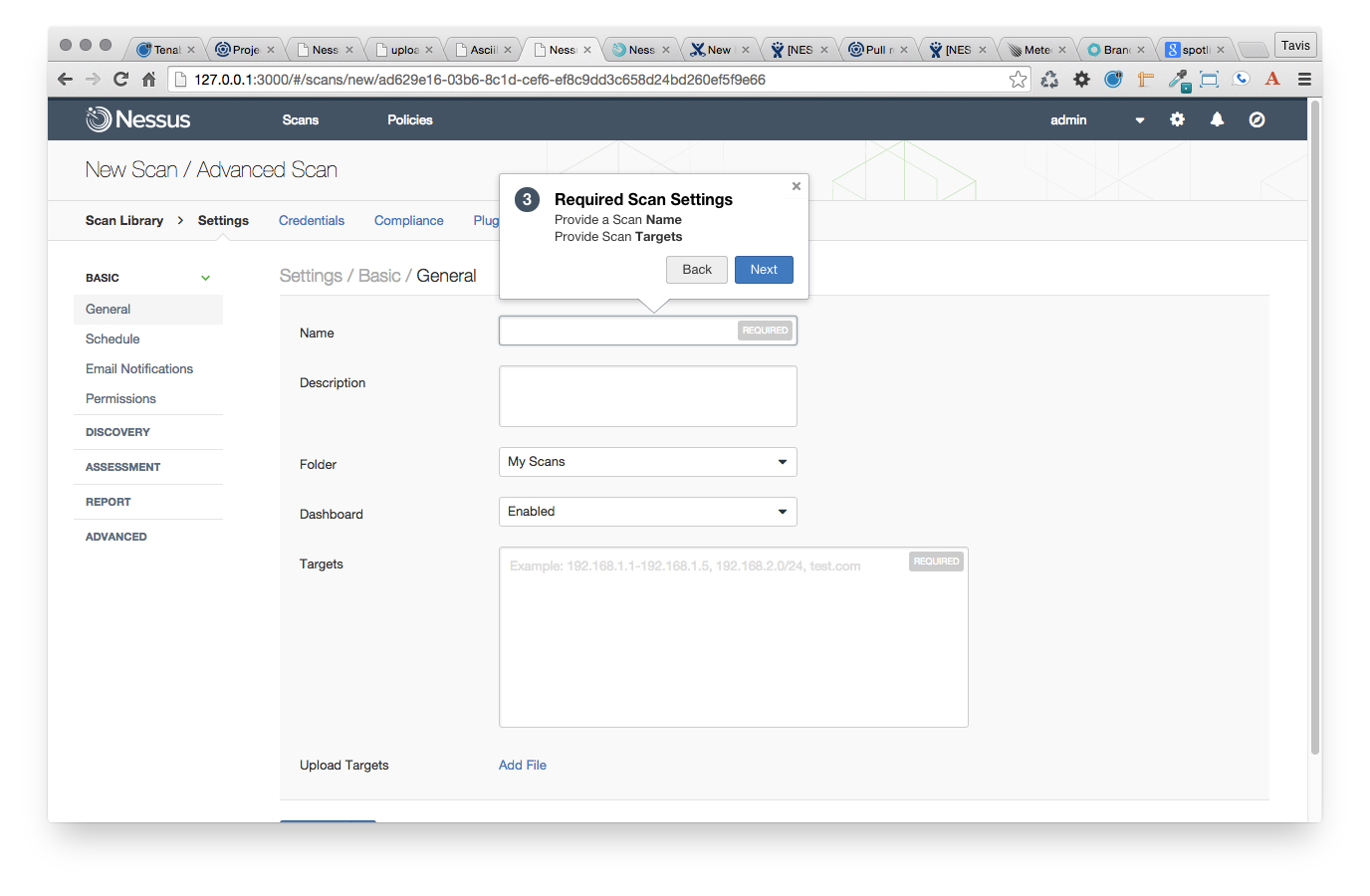Select the Credentials tab

(312, 220)
